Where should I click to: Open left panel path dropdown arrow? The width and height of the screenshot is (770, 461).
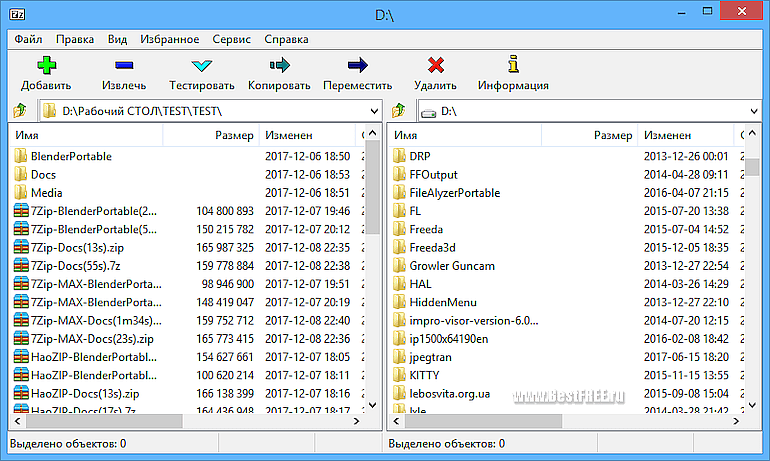click(374, 111)
